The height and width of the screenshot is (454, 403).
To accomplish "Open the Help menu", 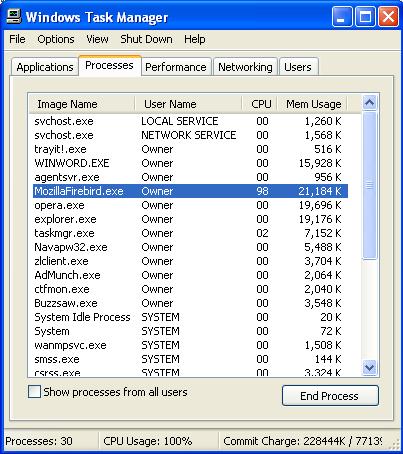I will (x=195, y=39).
